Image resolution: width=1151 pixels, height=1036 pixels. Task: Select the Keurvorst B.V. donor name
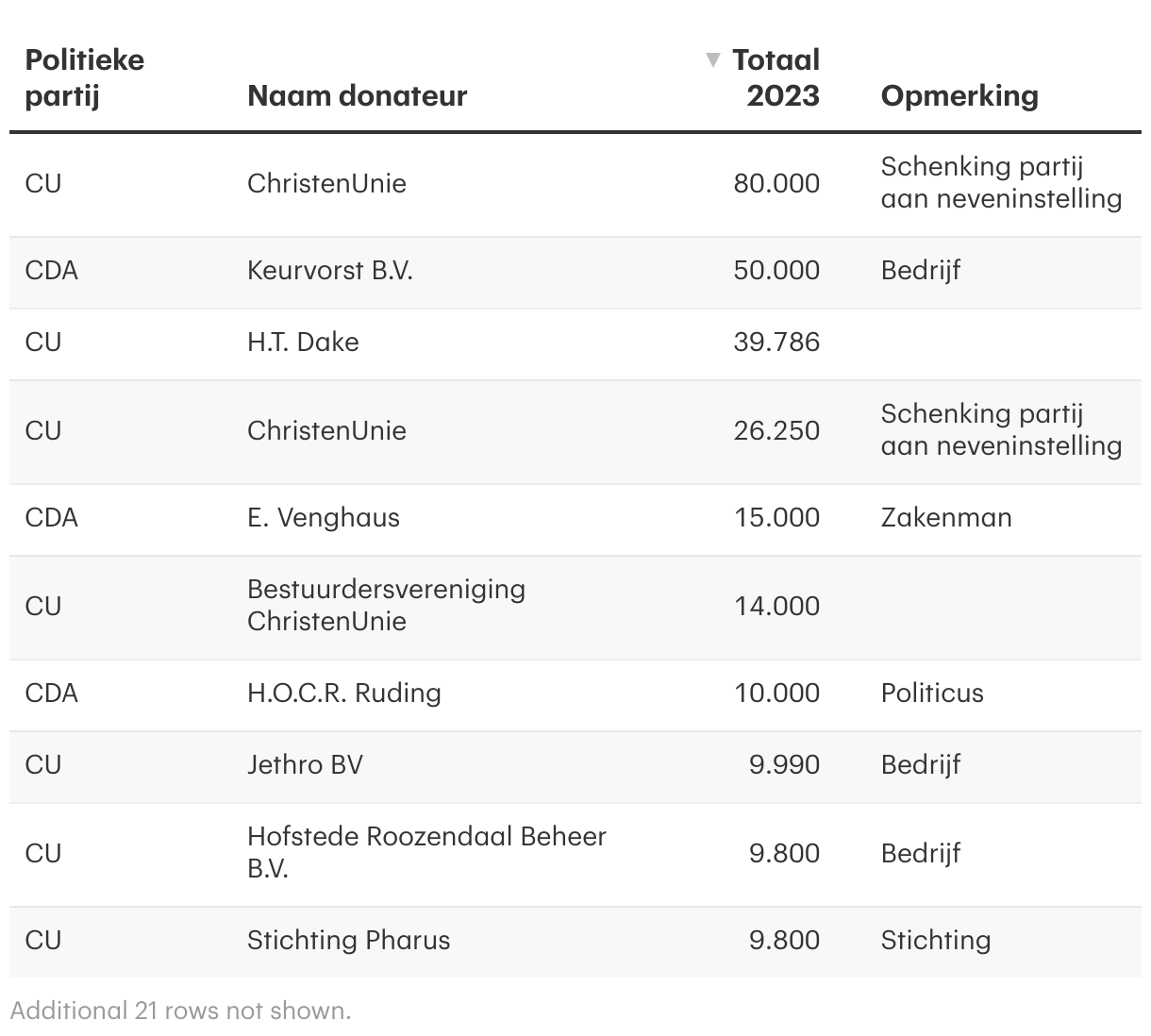(329, 271)
